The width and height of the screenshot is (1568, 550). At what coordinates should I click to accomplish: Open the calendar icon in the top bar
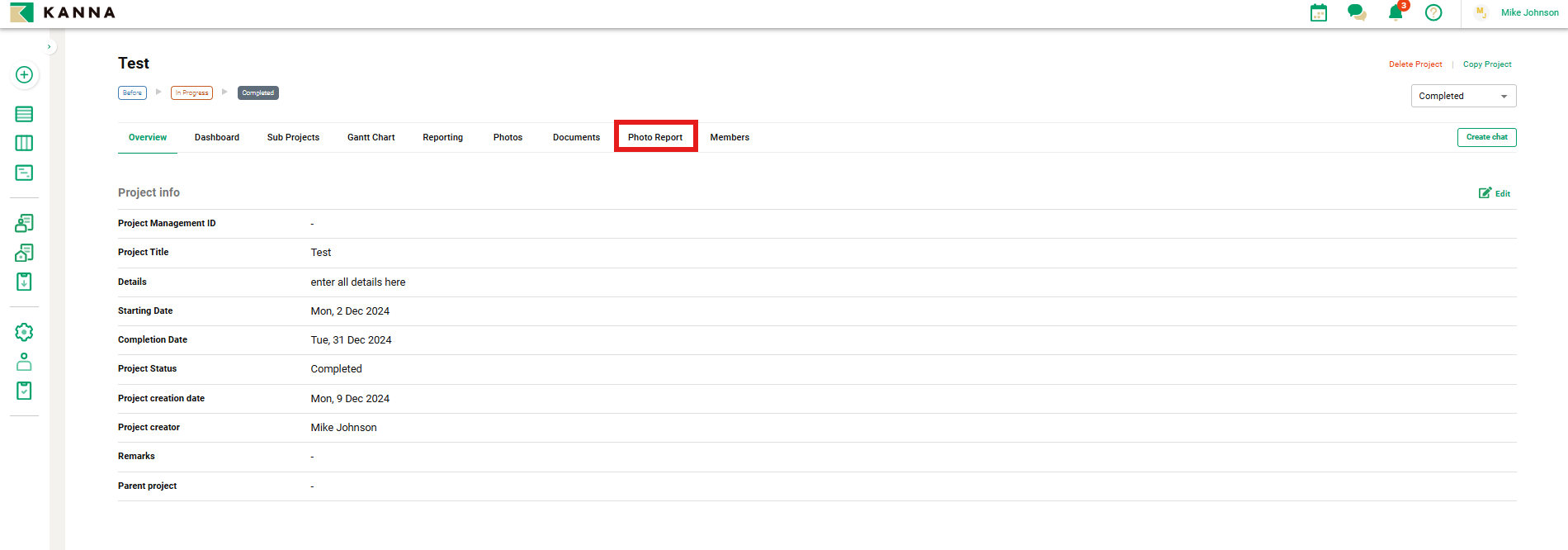tap(1319, 13)
